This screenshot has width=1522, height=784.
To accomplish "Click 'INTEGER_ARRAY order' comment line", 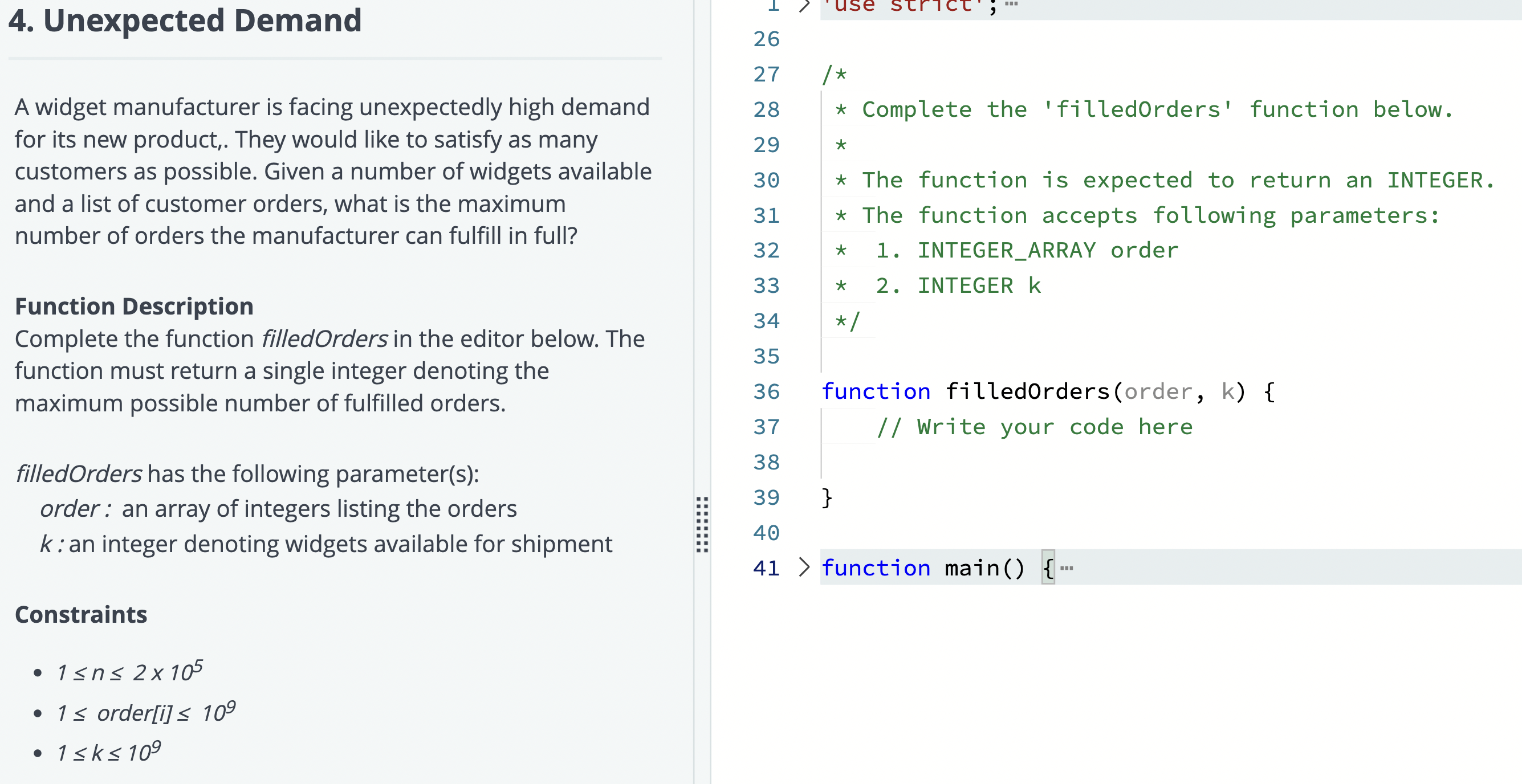I will pyautogui.click(x=1047, y=250).
